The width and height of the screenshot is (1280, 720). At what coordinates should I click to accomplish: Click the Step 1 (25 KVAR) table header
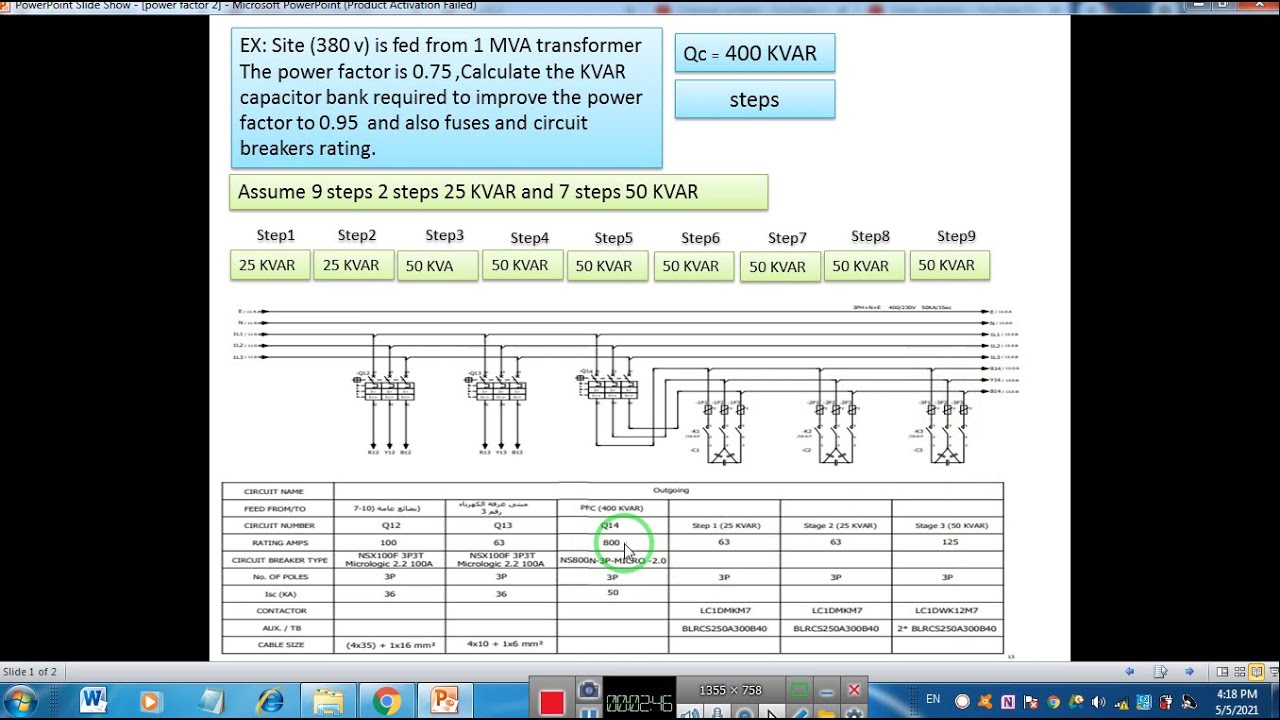pyautogui.click(x=724, y=525)
